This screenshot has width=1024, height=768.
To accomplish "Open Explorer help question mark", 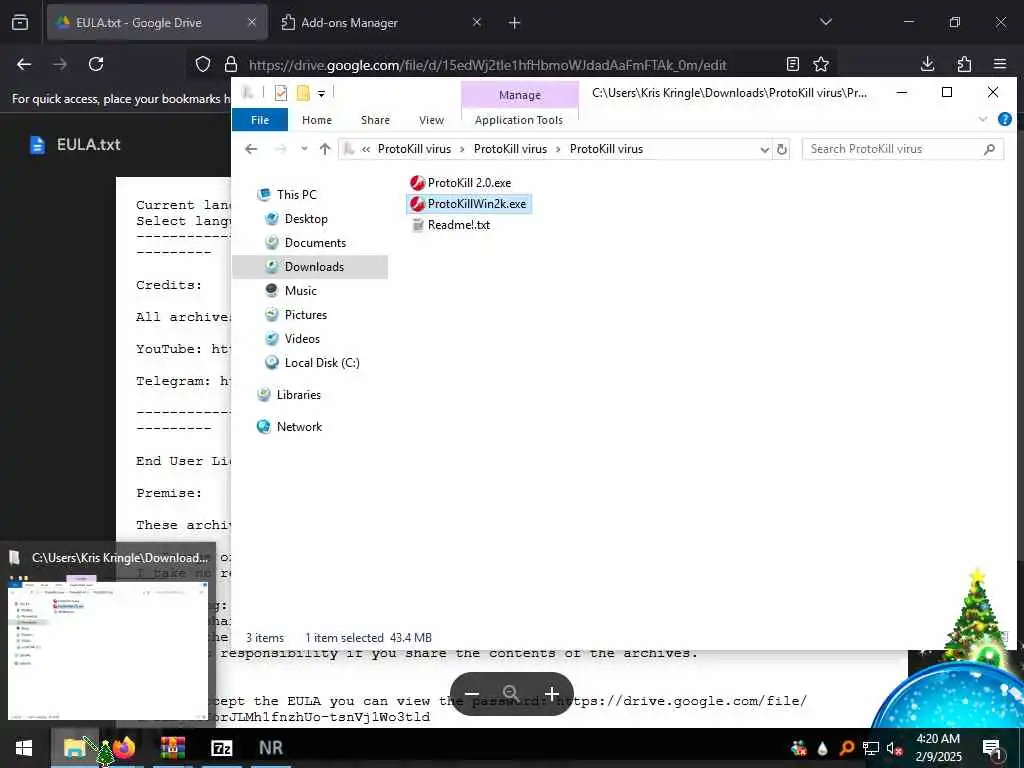I will pyautogui.click(x=1004, y=120).
